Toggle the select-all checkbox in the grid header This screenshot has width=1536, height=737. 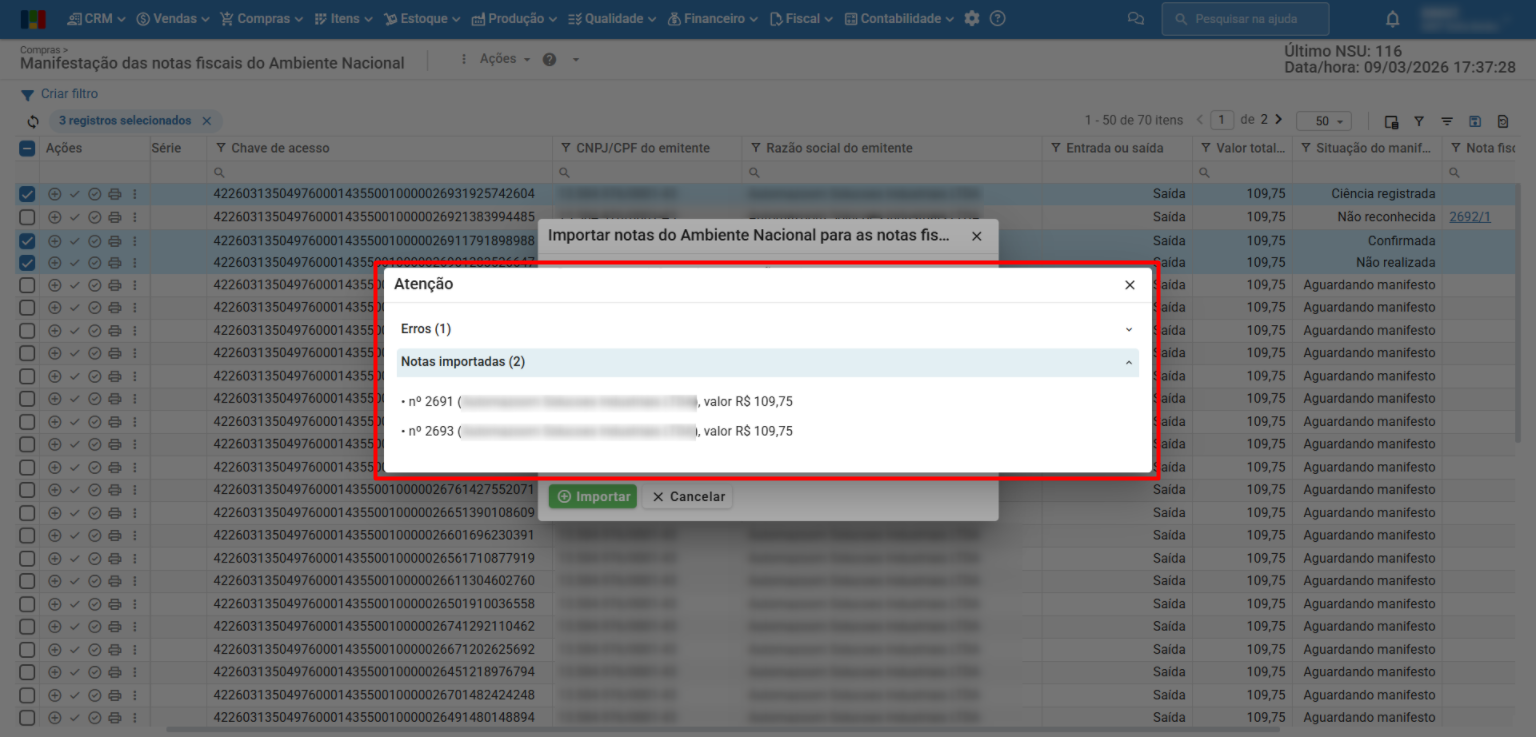27,148
